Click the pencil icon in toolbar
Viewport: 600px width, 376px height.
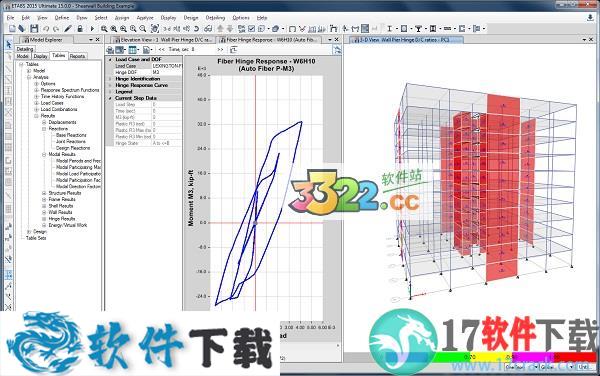tap(68, 29)
